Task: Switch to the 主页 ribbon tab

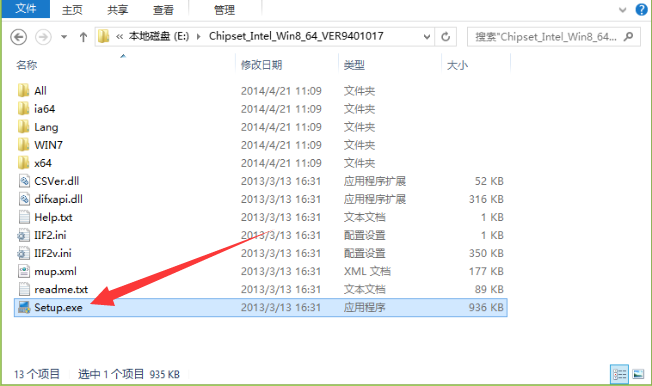Action: pyautogui.click(x=72, y=10)
